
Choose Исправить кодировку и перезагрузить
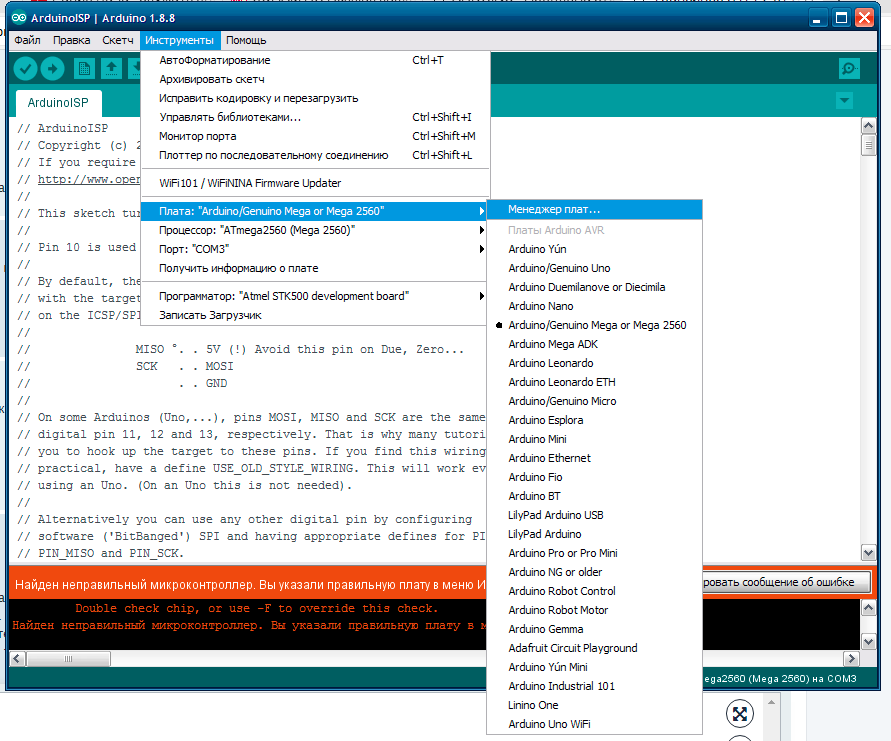tap(315, 98)
